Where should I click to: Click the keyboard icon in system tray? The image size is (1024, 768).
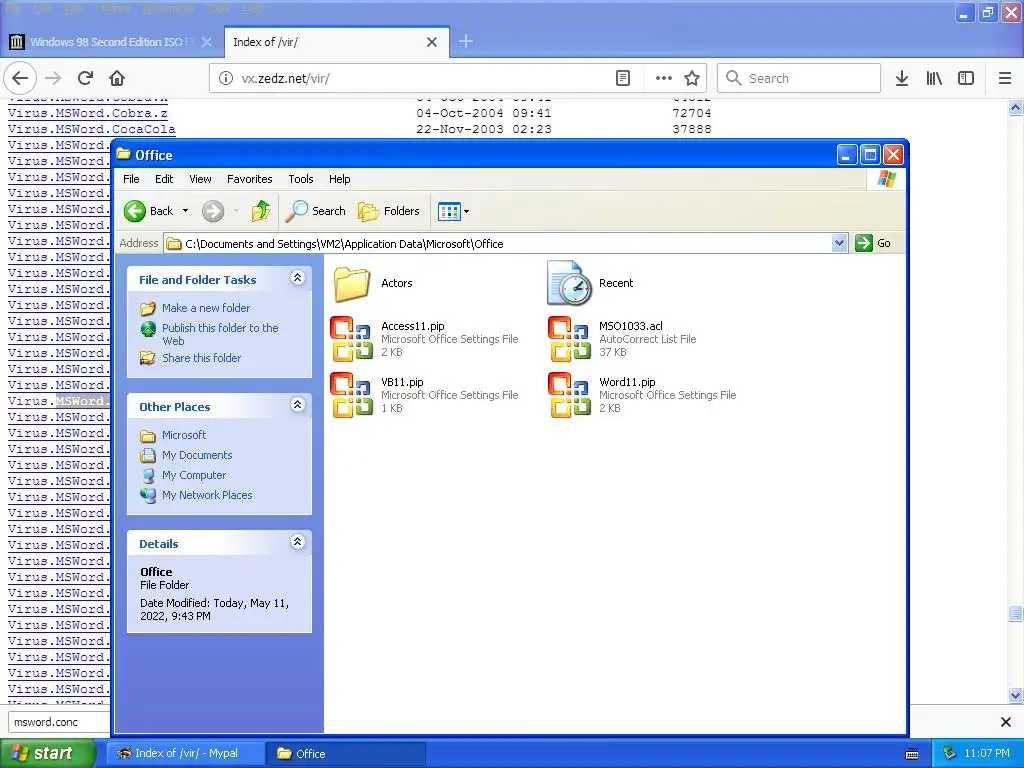tap(912, 754)
